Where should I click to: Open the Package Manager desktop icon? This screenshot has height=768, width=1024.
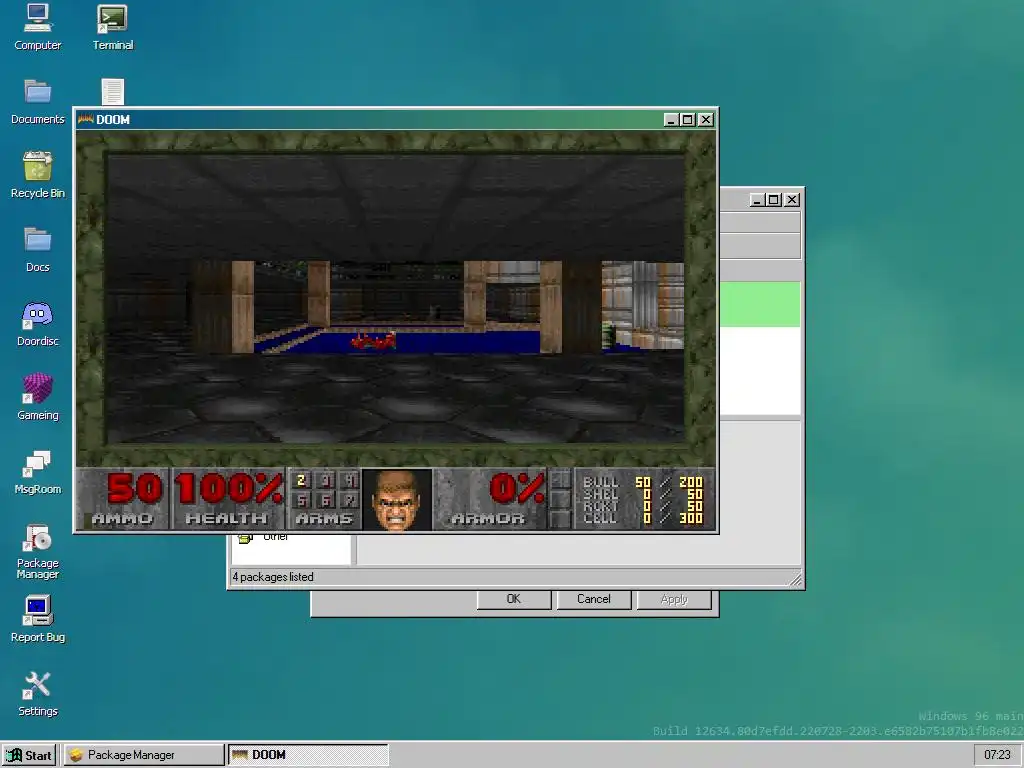tap(37, 551)
